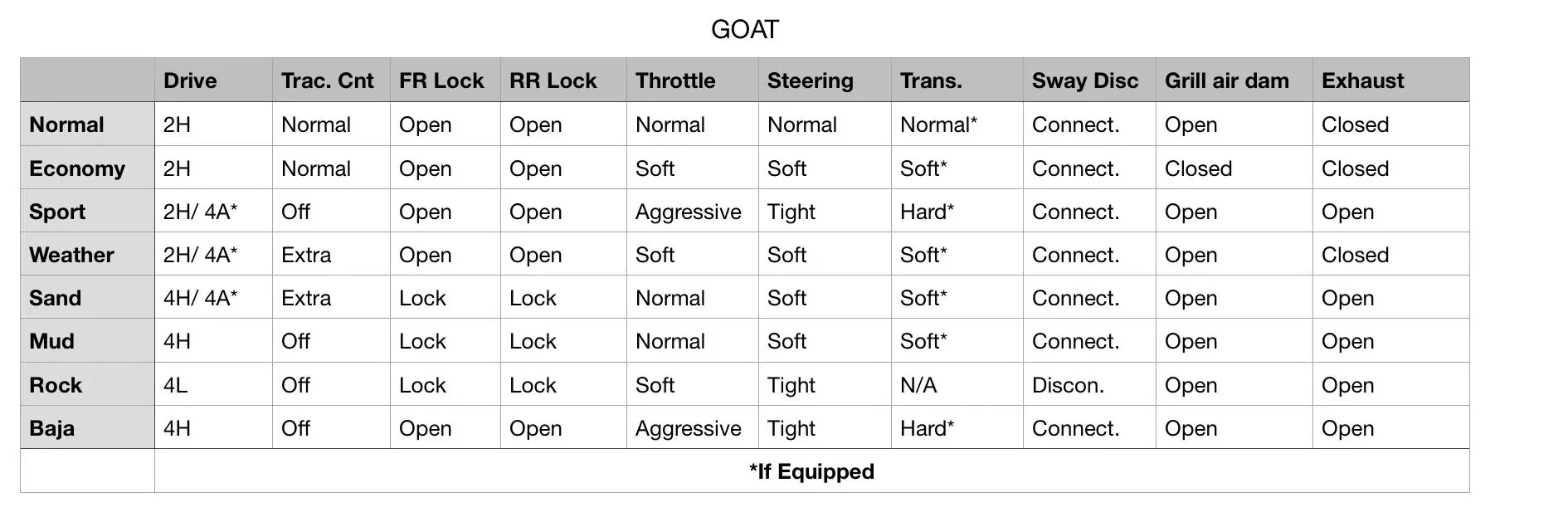
Task: Click the Baja row label
Action: coord(87,428)
